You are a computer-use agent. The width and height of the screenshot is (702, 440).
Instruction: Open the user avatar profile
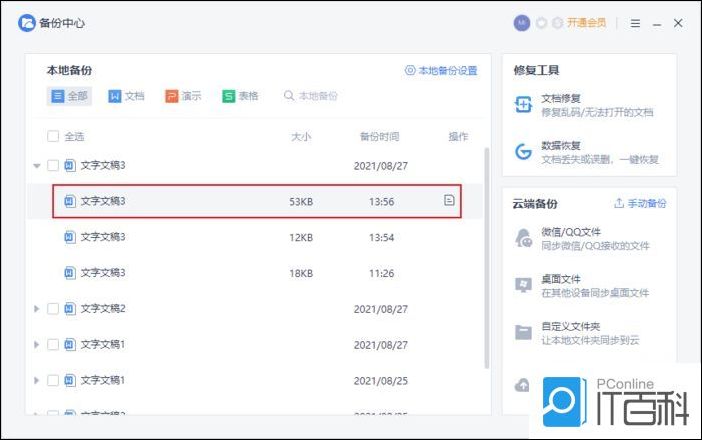[522, 23]
